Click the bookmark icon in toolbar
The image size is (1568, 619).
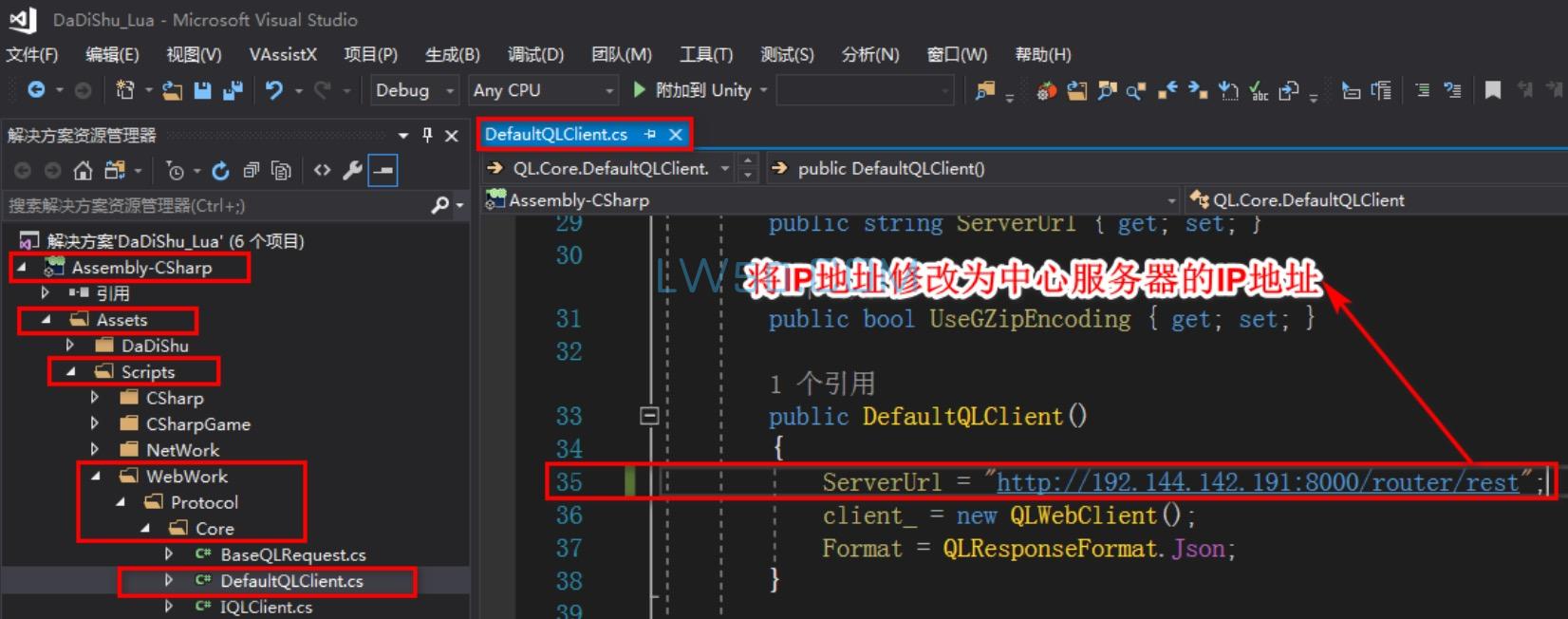(1492, 90)
